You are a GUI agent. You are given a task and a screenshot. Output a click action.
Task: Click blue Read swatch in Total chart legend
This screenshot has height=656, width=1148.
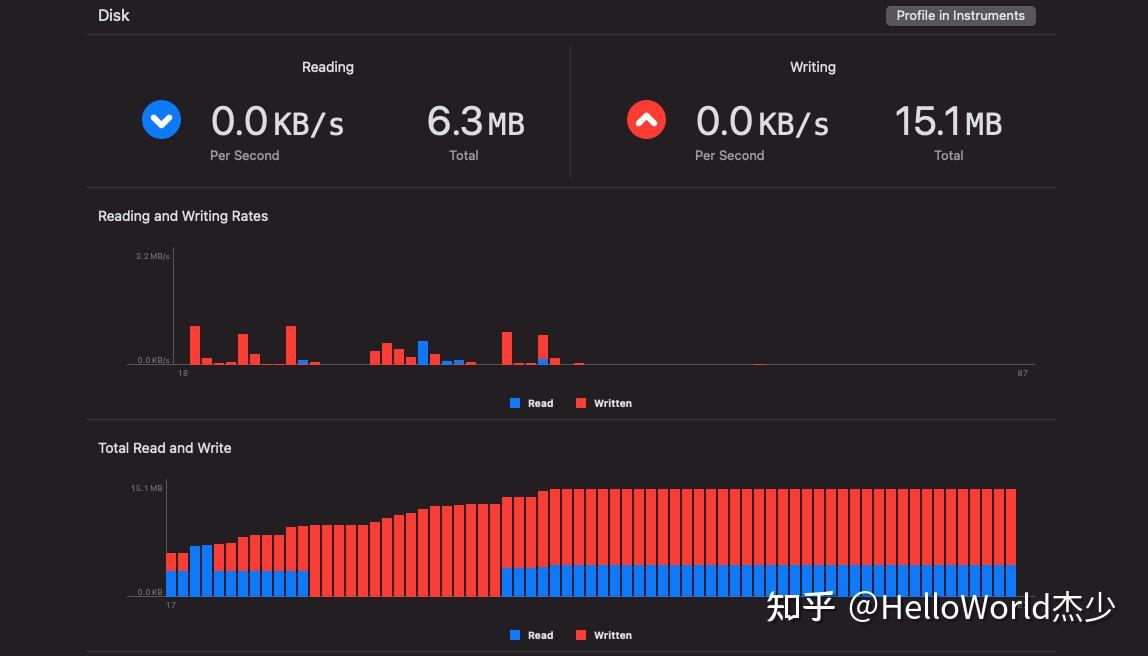(515, 636)
